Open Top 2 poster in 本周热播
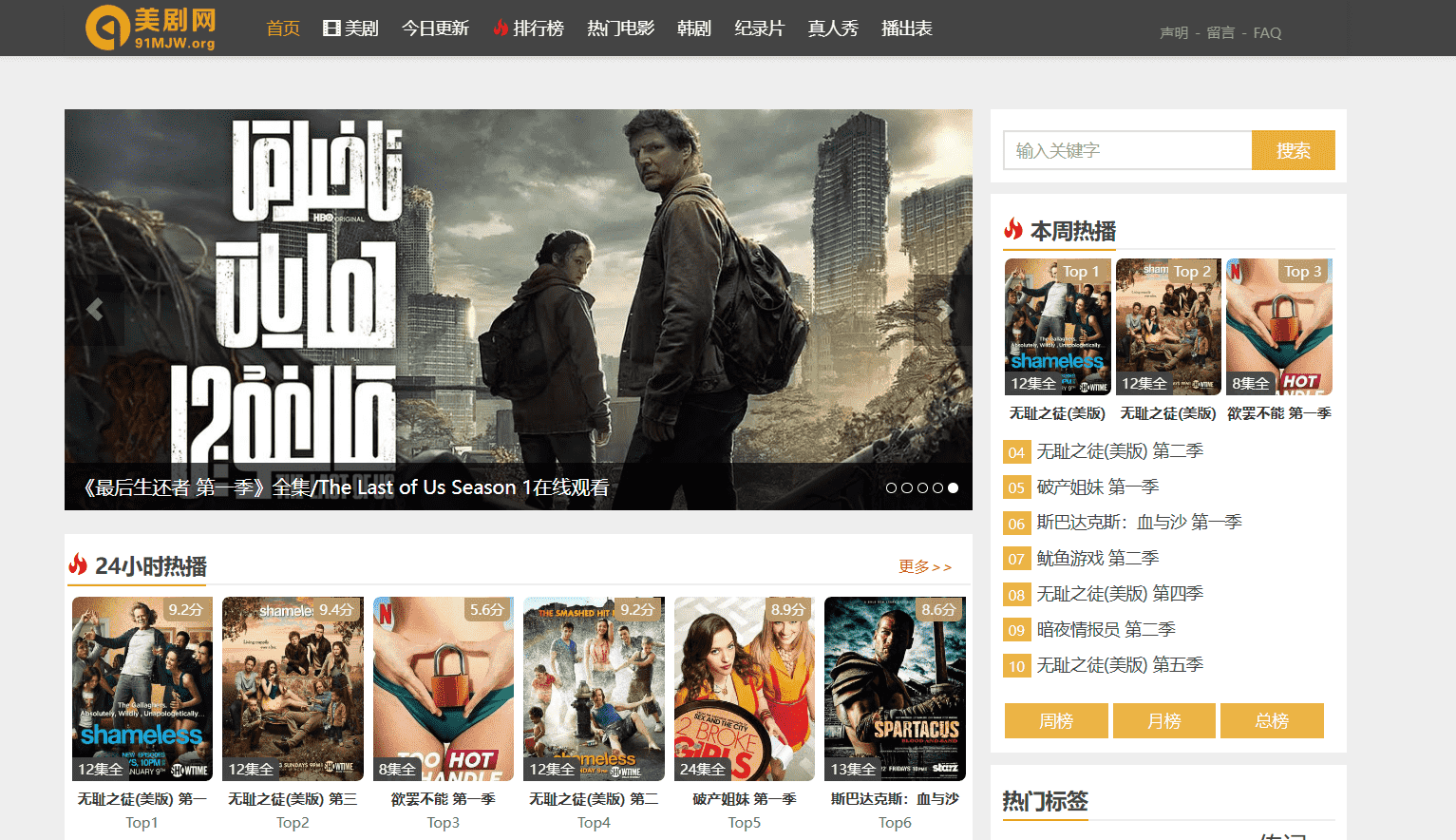Viewport: 1456px width, 840px height. (x=1168, y=327)
